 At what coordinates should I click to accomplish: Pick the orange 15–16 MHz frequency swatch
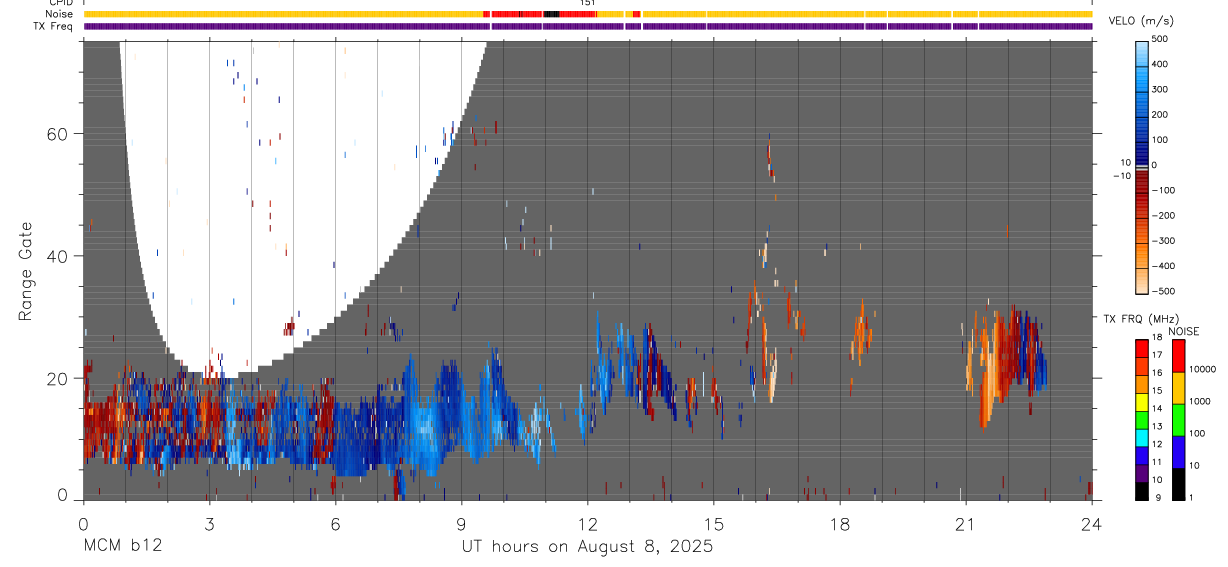point(1142,383)
